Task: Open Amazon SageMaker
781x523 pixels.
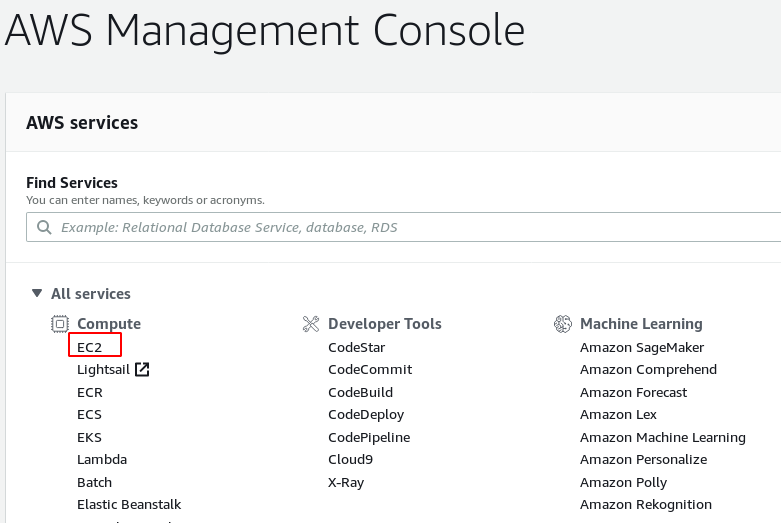Action: [641, 347]
